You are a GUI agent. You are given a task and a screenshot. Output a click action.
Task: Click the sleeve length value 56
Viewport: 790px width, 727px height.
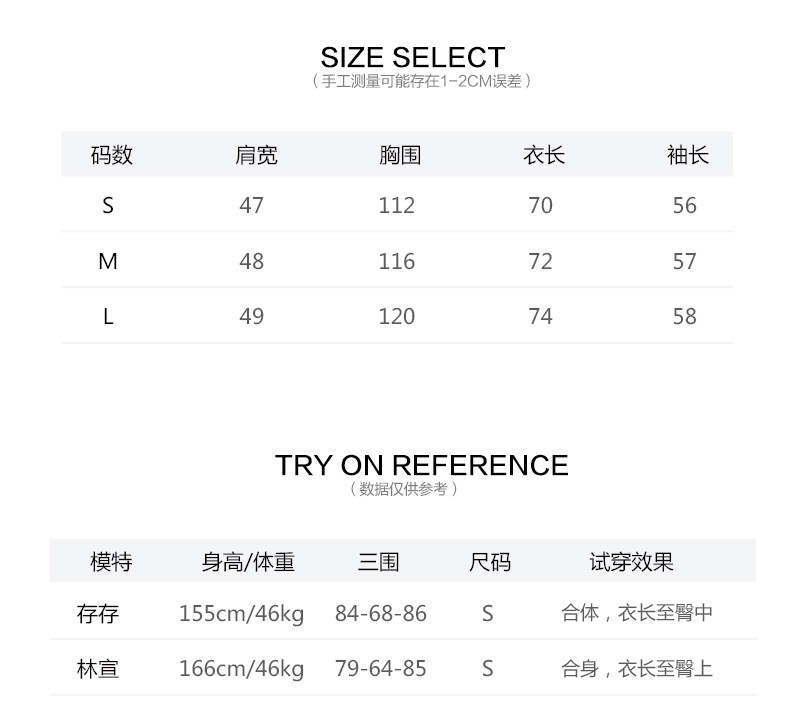point(685,205)
